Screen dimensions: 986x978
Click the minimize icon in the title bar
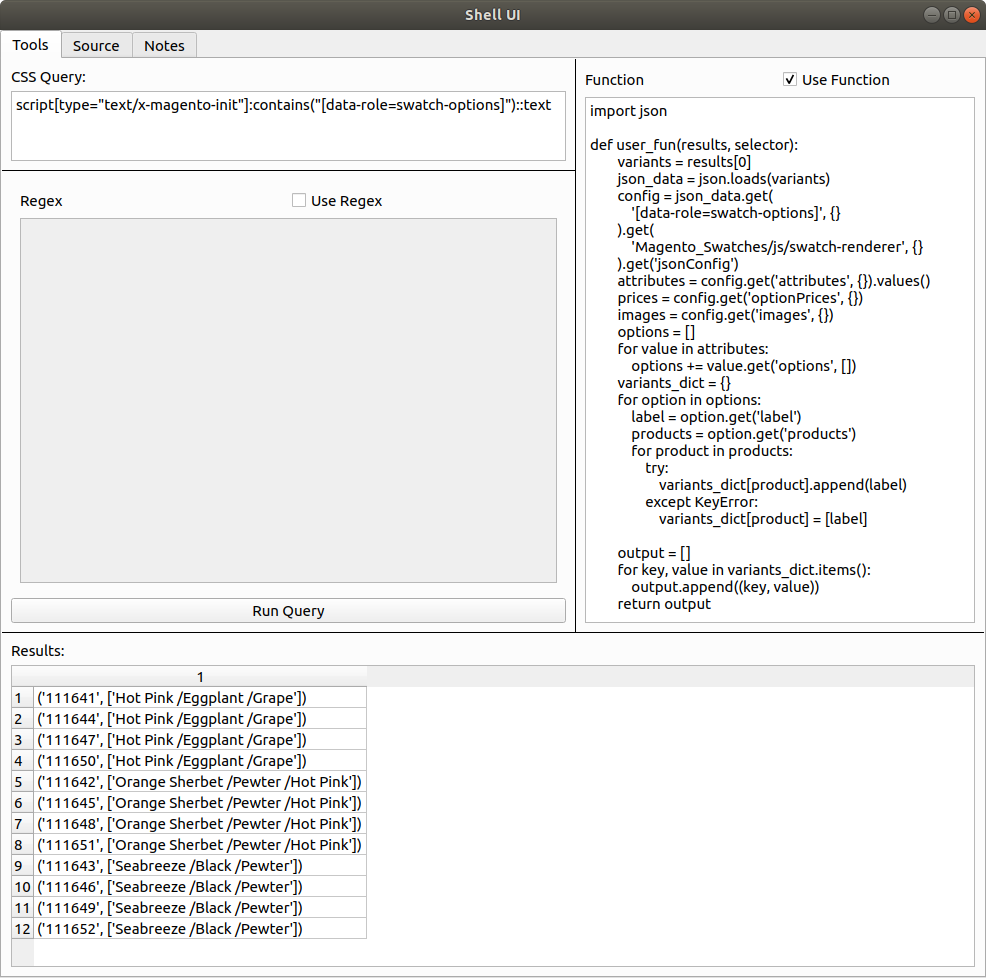(930, 14)
